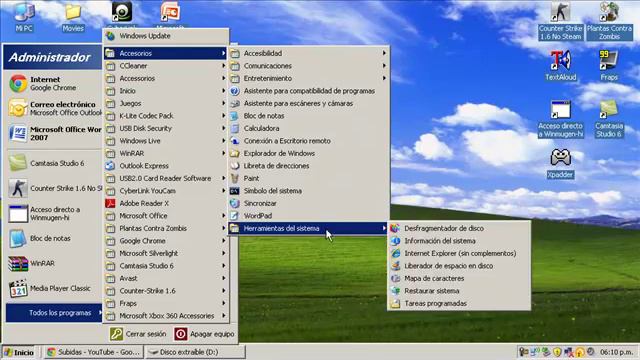Open Información del sistema
The width and height of the screenshot is (640, 360).
click(459, 241)
